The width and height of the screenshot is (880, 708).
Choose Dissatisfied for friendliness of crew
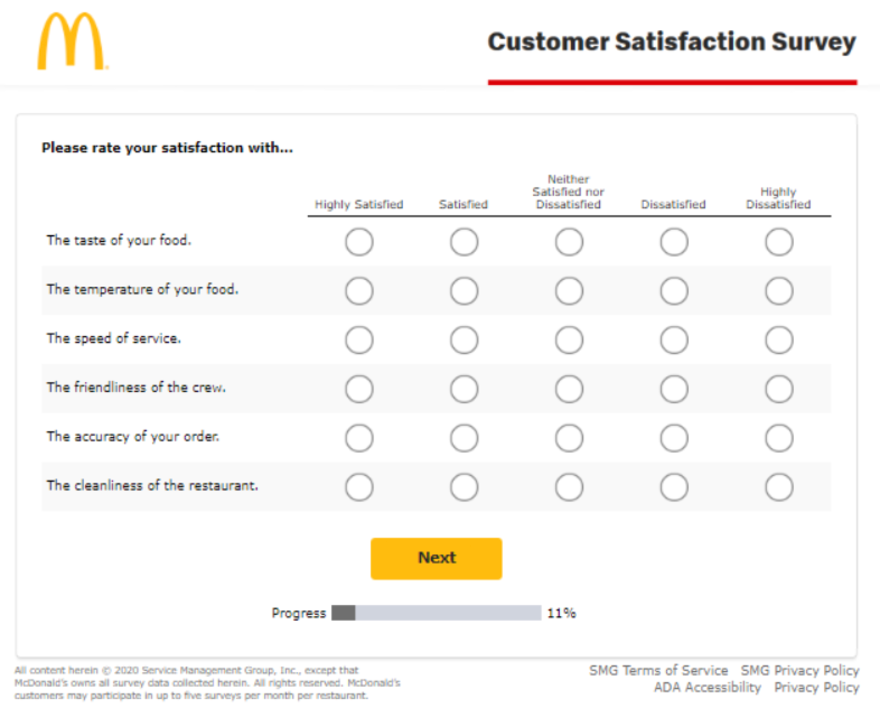point(674,388)
